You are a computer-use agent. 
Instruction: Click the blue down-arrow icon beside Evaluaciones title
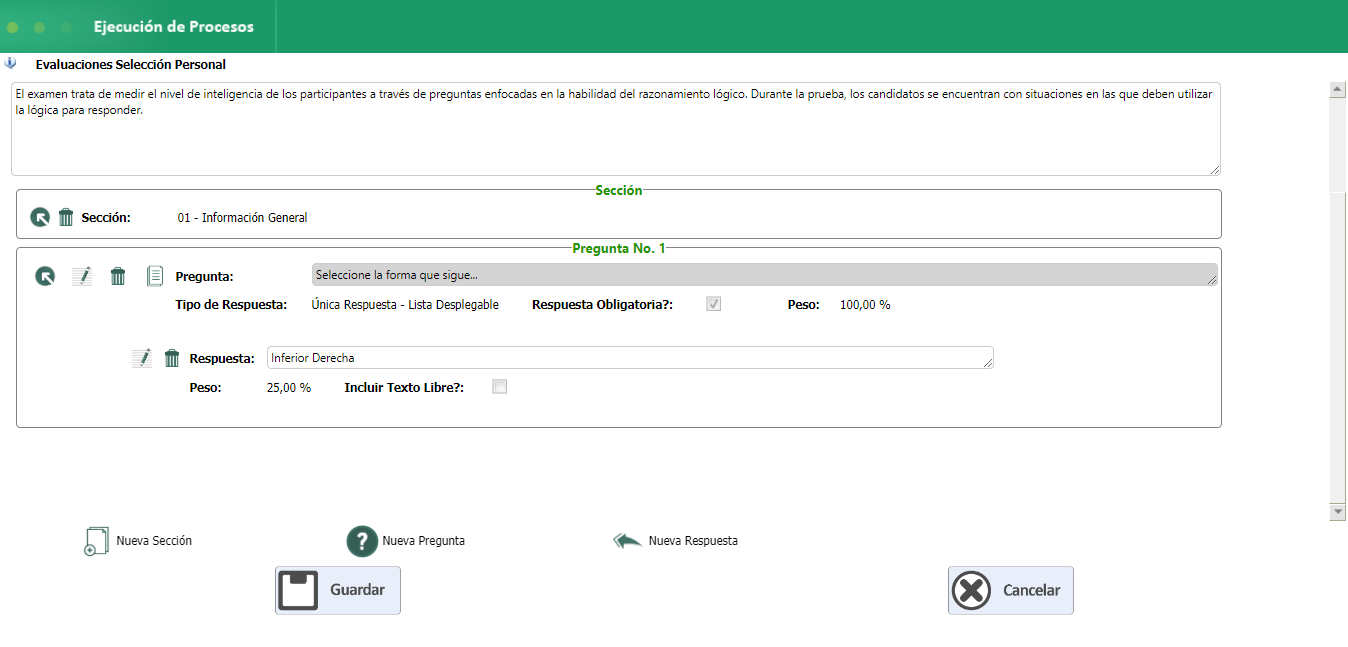[11, 63]
